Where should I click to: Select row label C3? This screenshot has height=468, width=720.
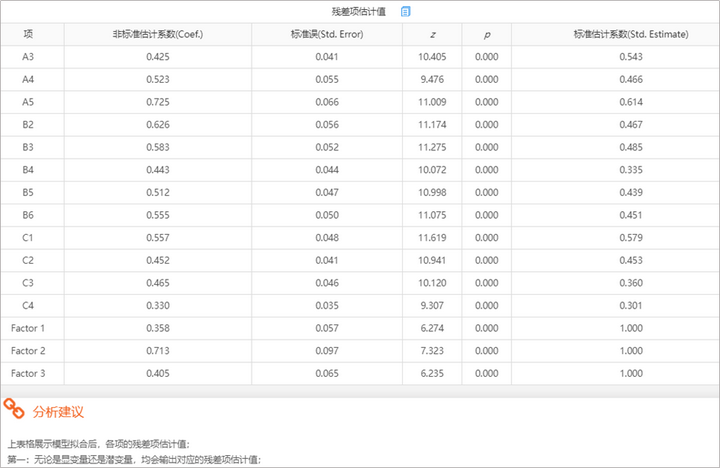(28, 282)
